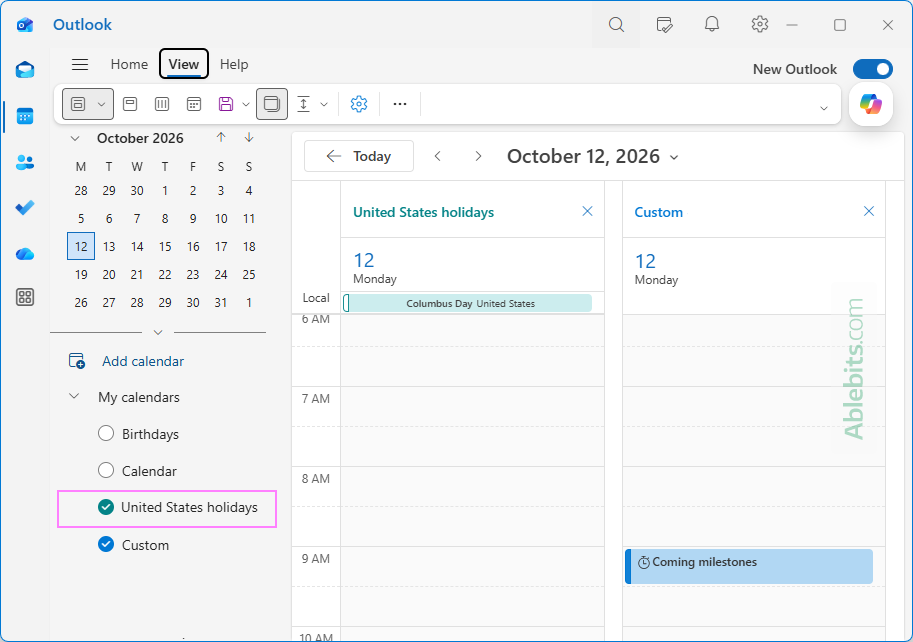The image size is (913, 642).
Task: Open the Columbus Day event
Action: pyautogui.click(x=468, y=303)
